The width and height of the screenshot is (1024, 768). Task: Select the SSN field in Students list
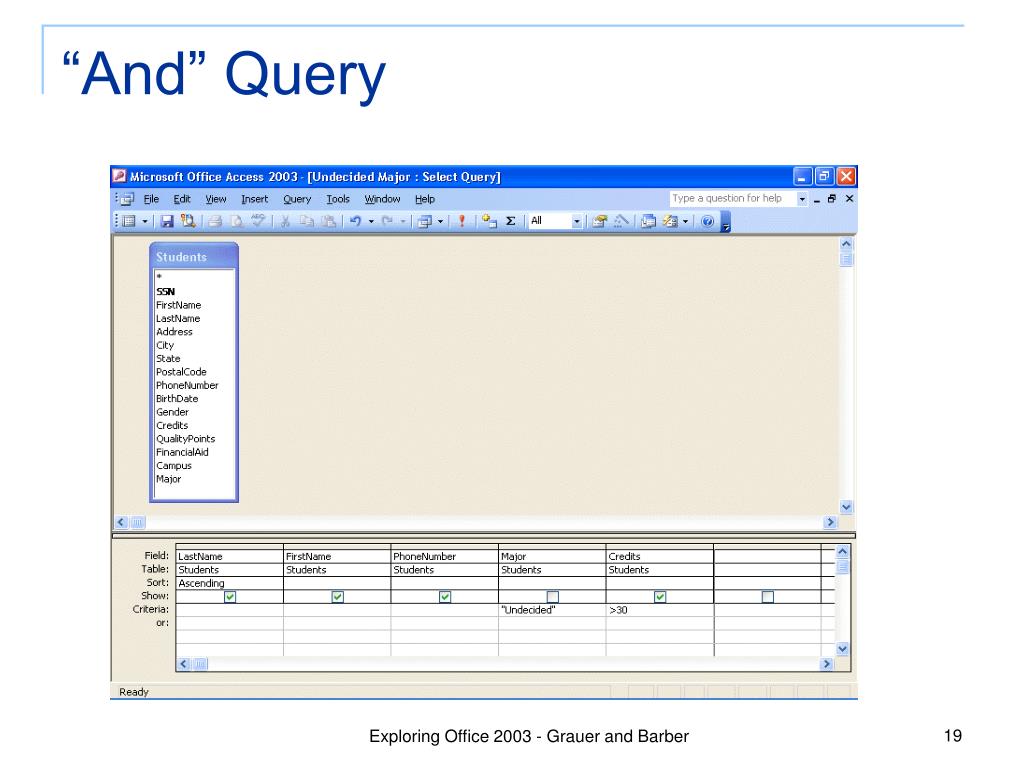pyautogui.click(x=165, y=291)
